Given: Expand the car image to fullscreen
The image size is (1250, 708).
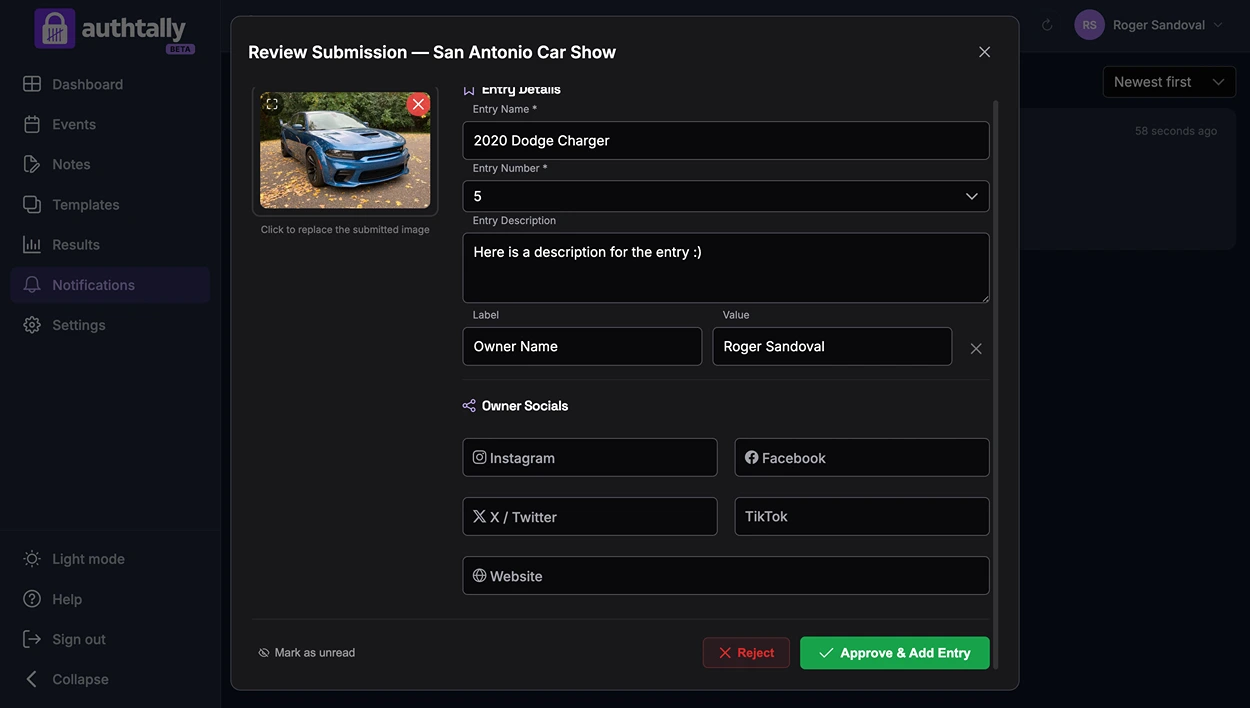Looking at the screenshot, I should [x=272, y=104].
